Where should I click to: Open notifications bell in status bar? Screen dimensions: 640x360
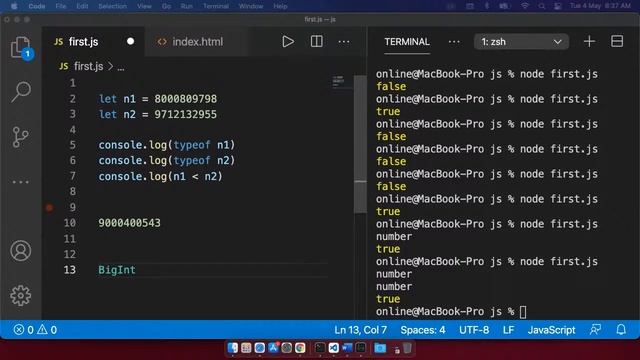coord(621,330)
